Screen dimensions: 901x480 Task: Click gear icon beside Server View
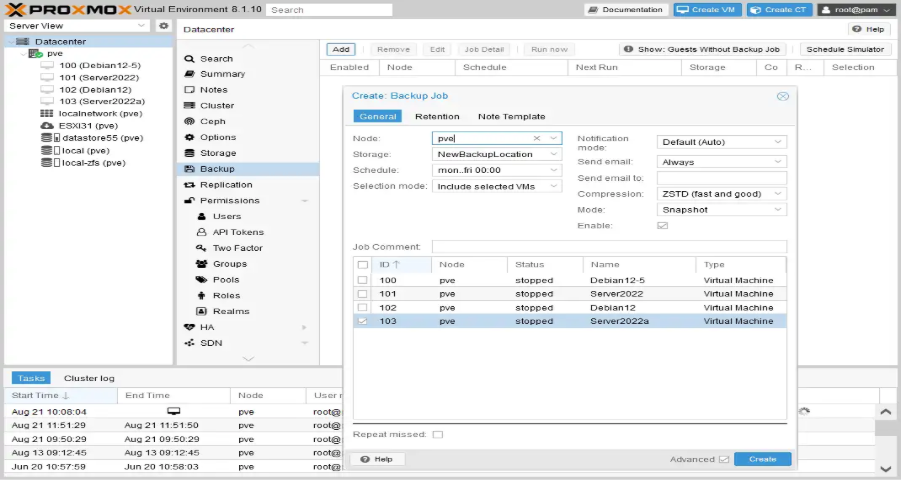[164, 26]
